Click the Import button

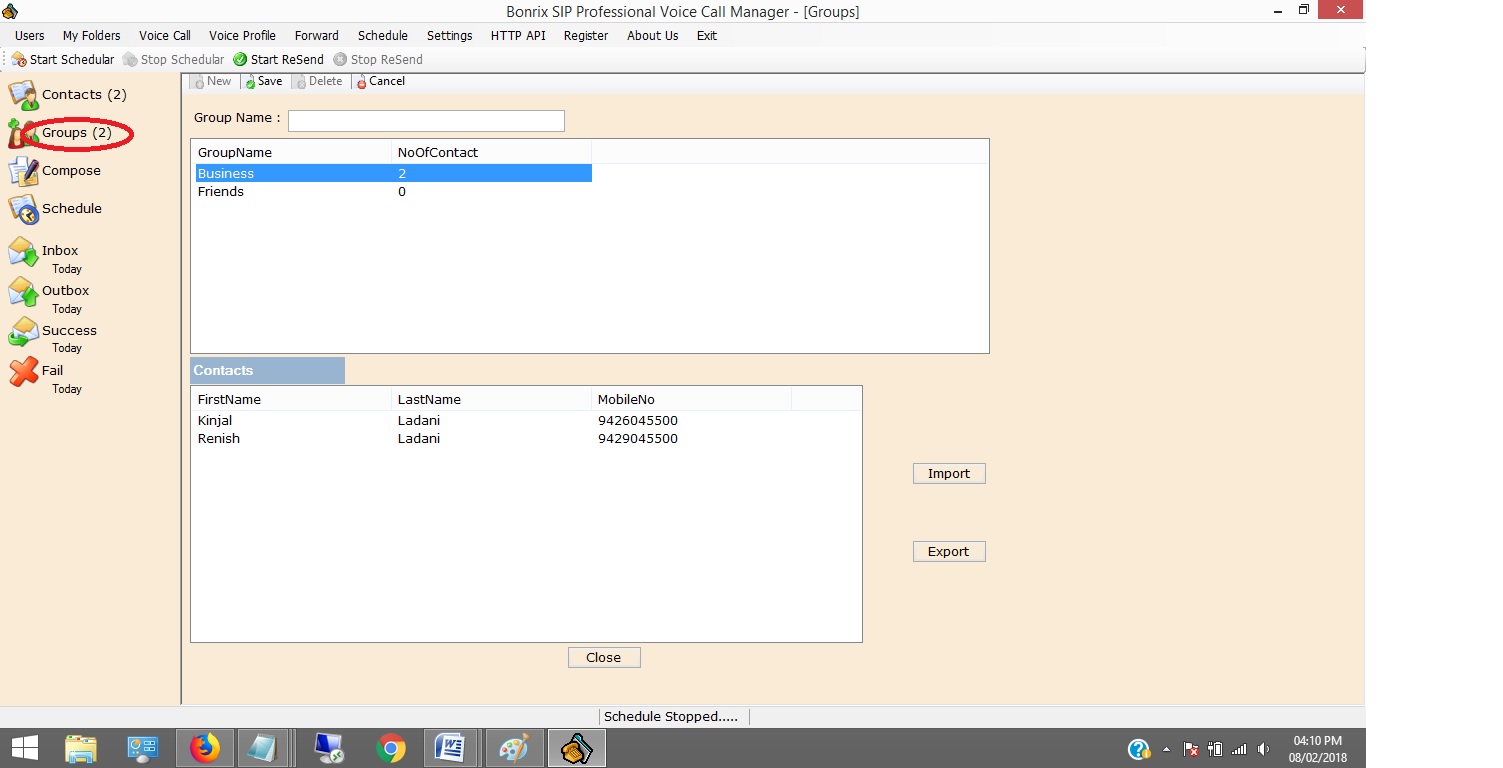[949, 474]
